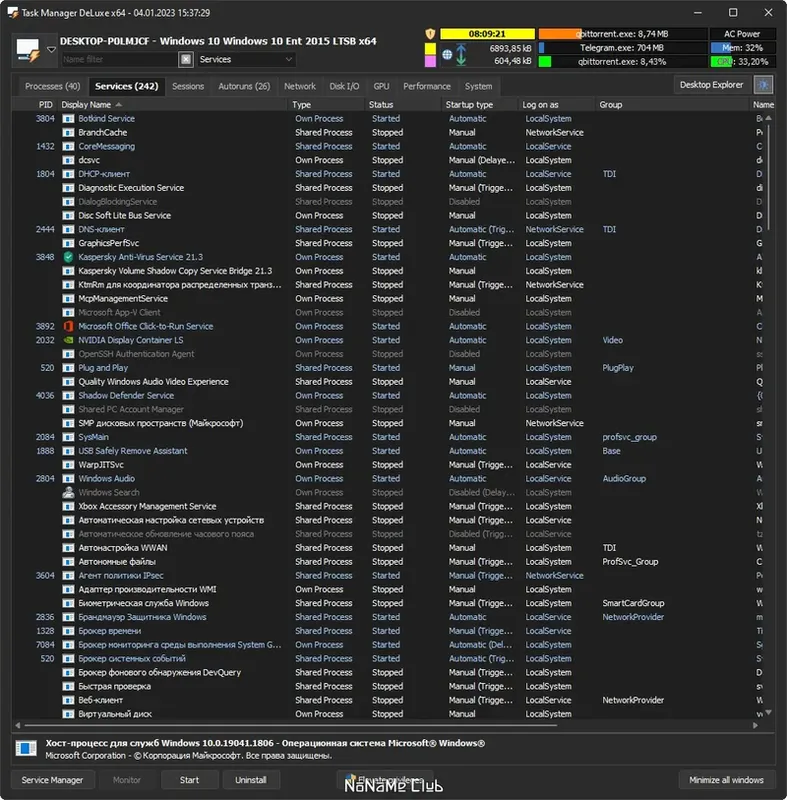Sort by Startup type column header
This screenshot has width=787, height=800.
[x=479, y=105]
